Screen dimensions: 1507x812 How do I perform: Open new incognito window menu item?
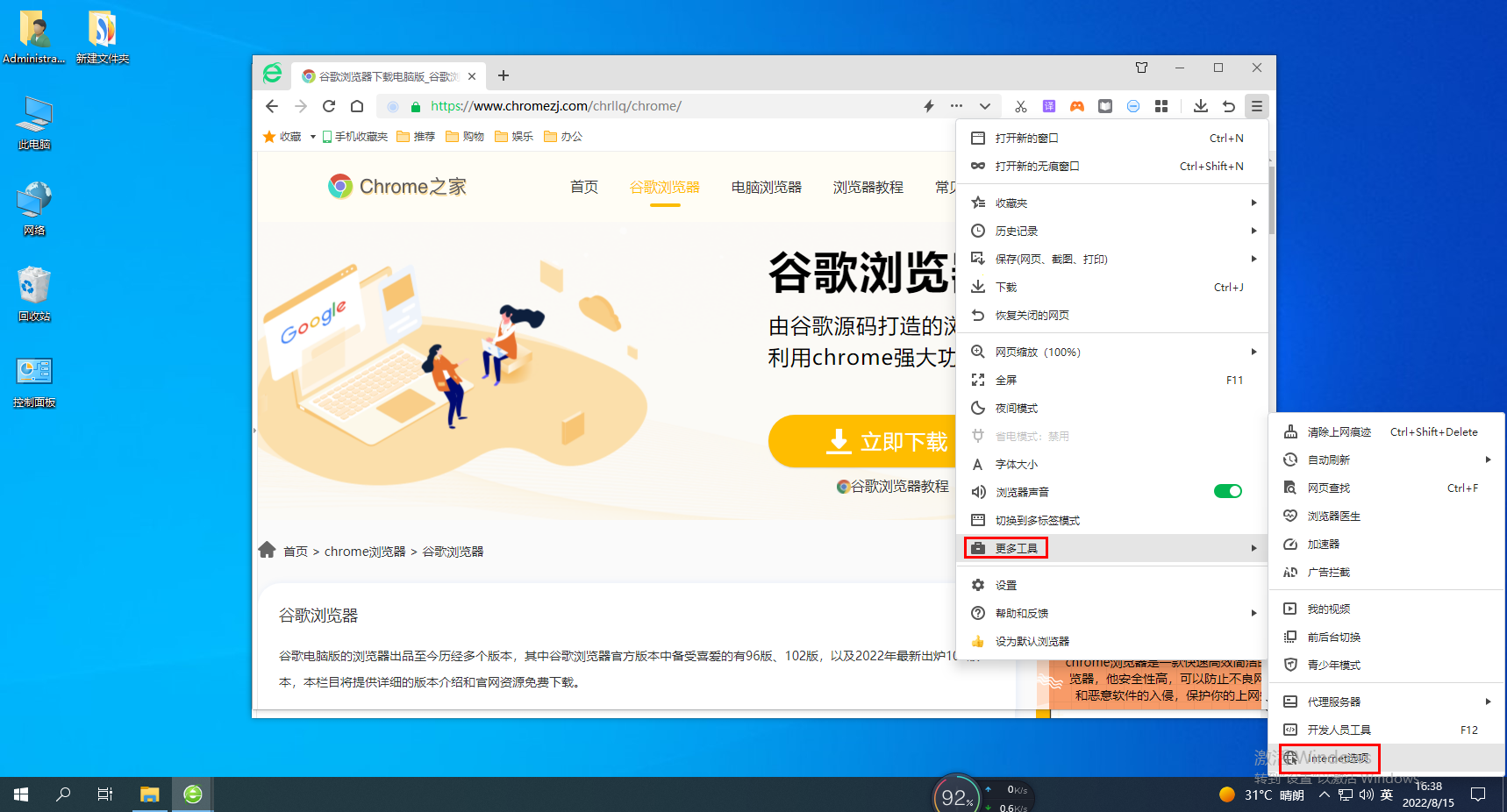click(1111, 166)
